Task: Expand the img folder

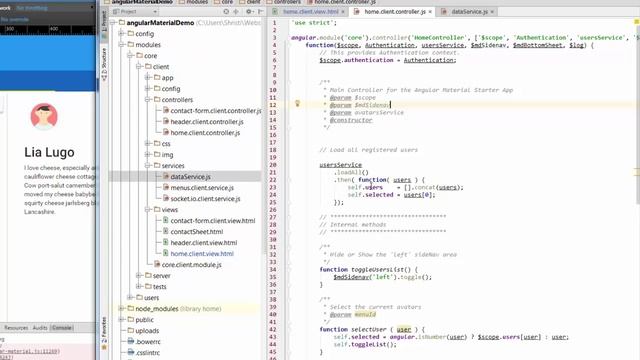Action: 148,155
